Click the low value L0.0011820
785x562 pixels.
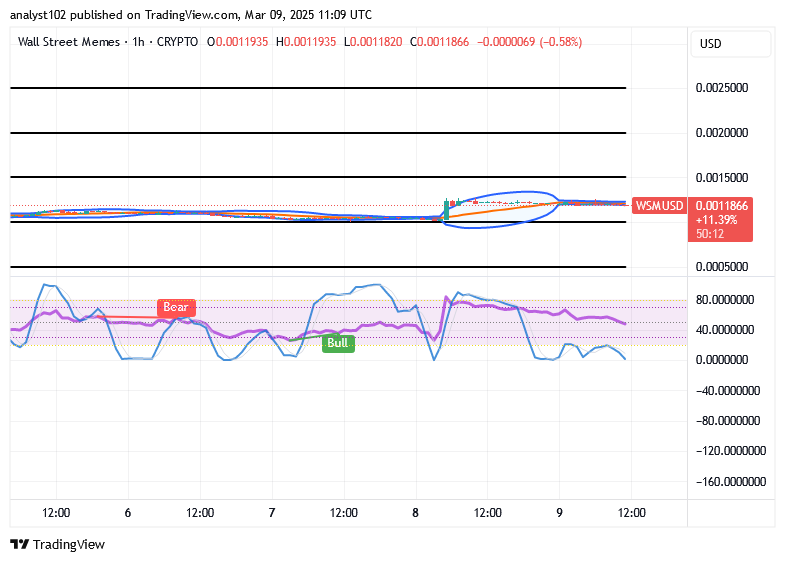(x=373, y=42)
